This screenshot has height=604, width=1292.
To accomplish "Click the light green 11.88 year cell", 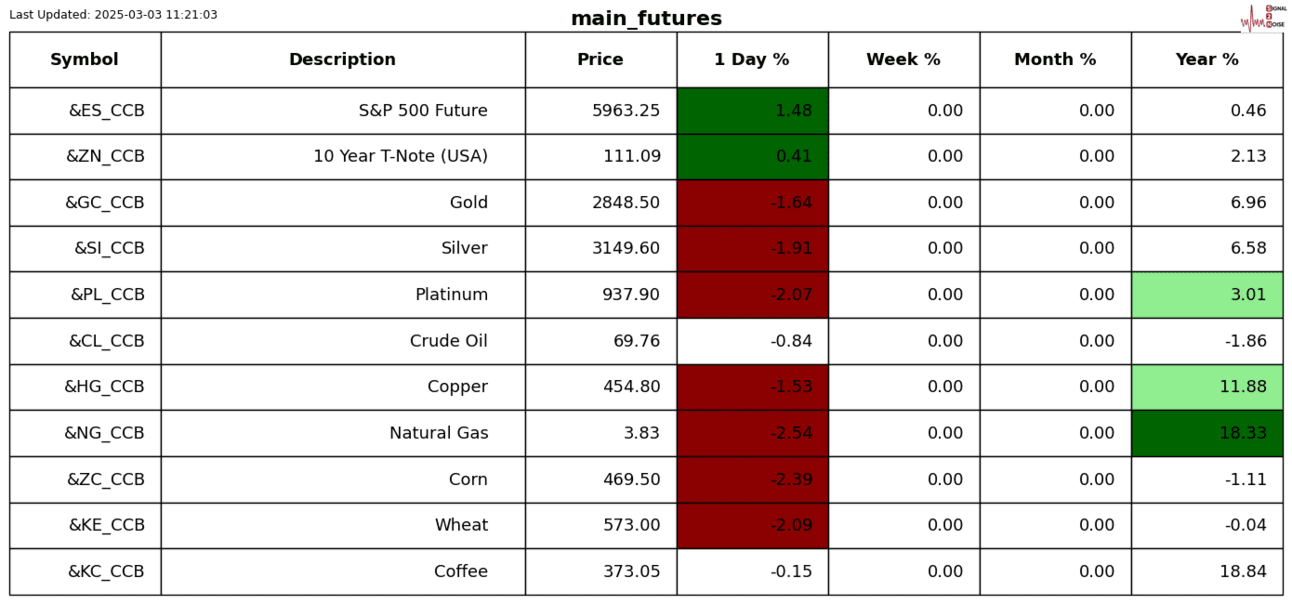I will coord(1207,387).
